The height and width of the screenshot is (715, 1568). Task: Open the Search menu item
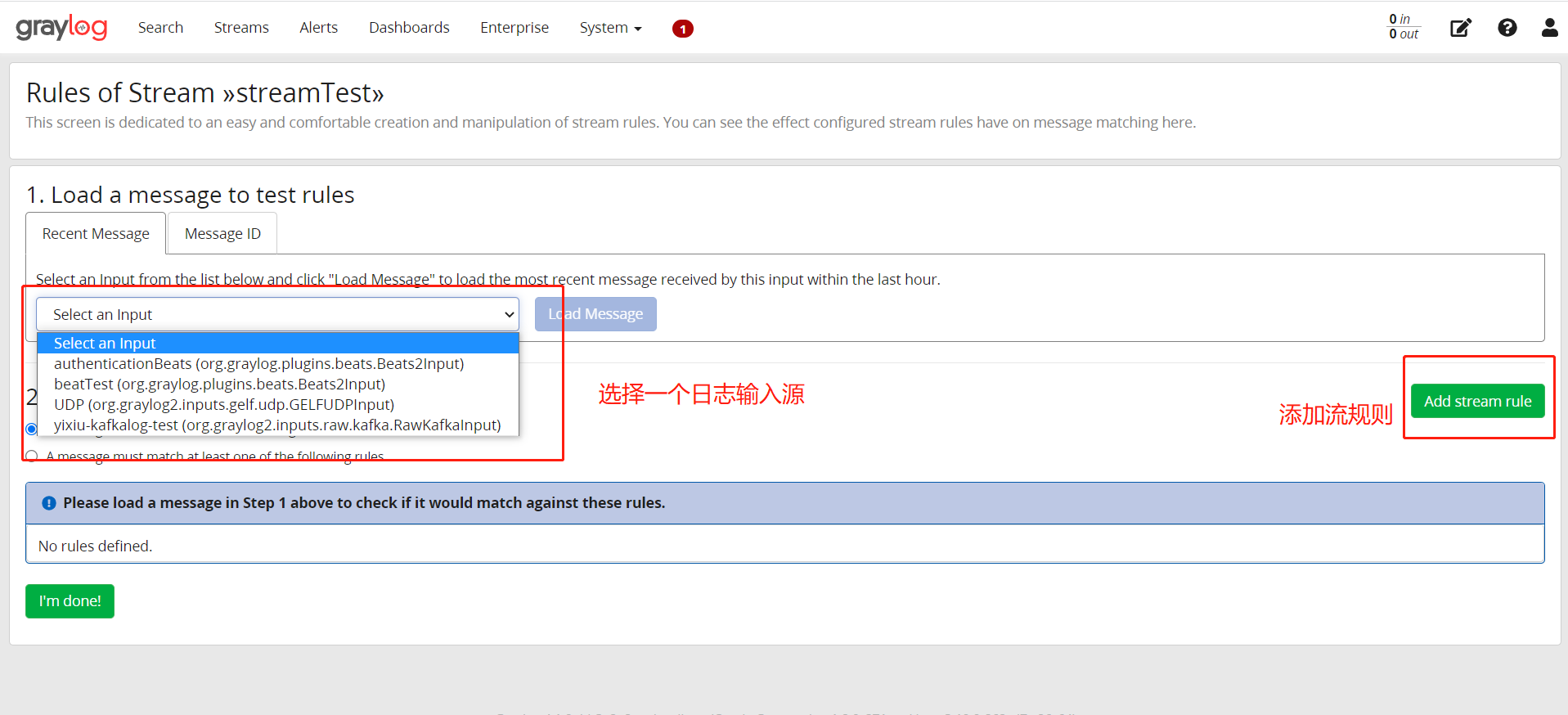click(160, 27)
